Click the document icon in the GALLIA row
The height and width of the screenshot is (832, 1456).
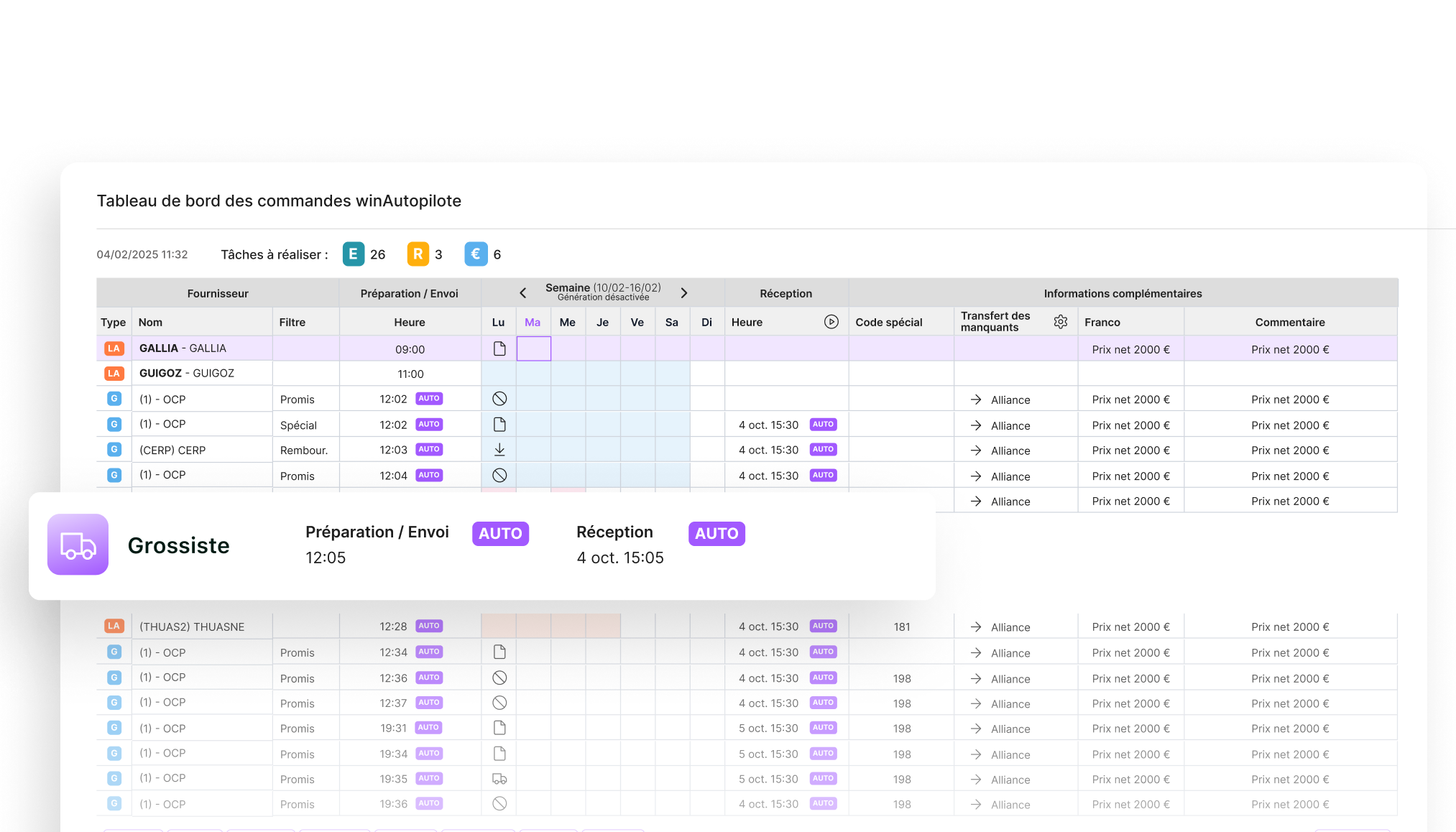tap(499, 349)
